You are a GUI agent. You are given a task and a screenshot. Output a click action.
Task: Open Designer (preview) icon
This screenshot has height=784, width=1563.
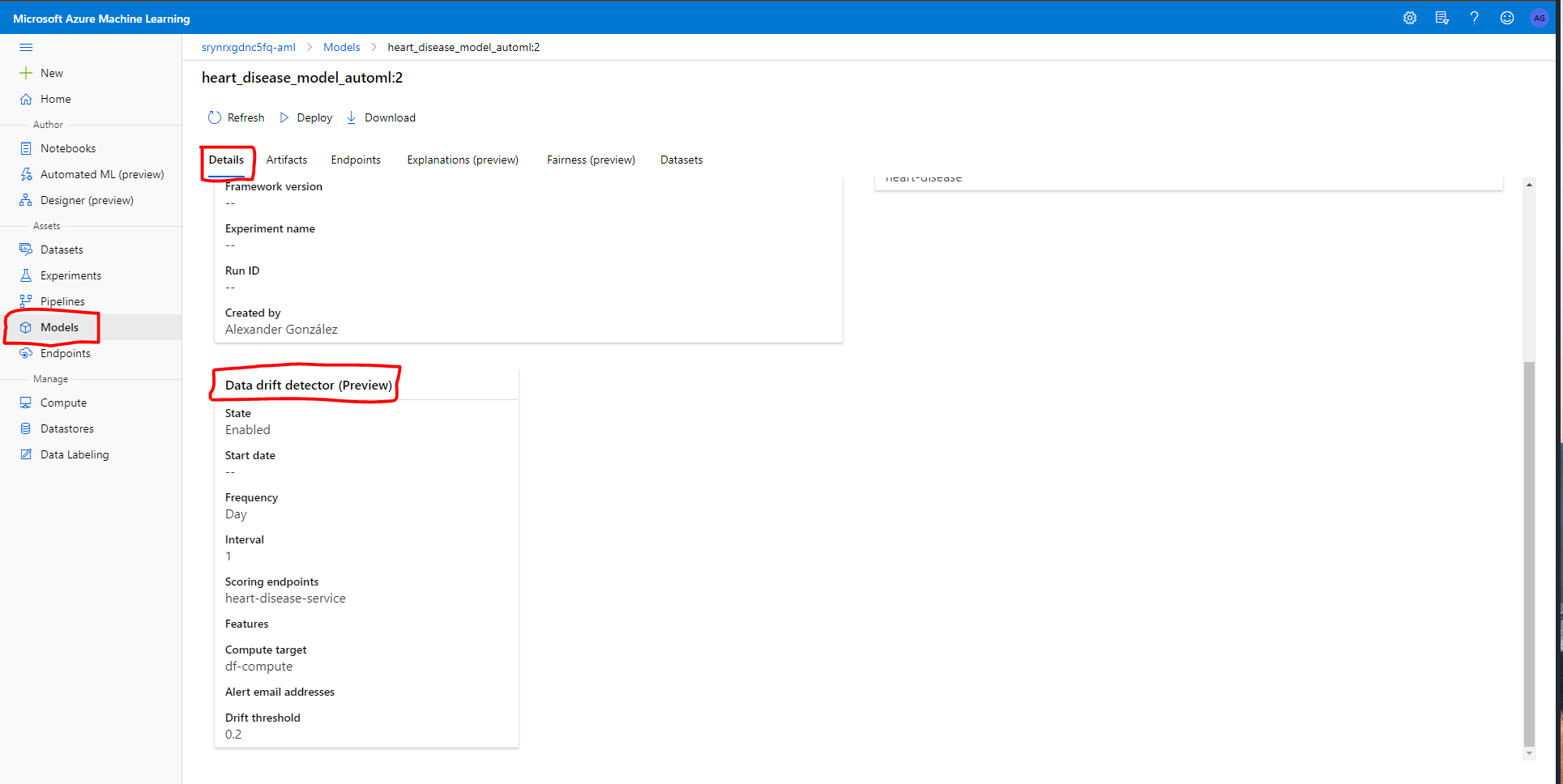pos(26,200)
